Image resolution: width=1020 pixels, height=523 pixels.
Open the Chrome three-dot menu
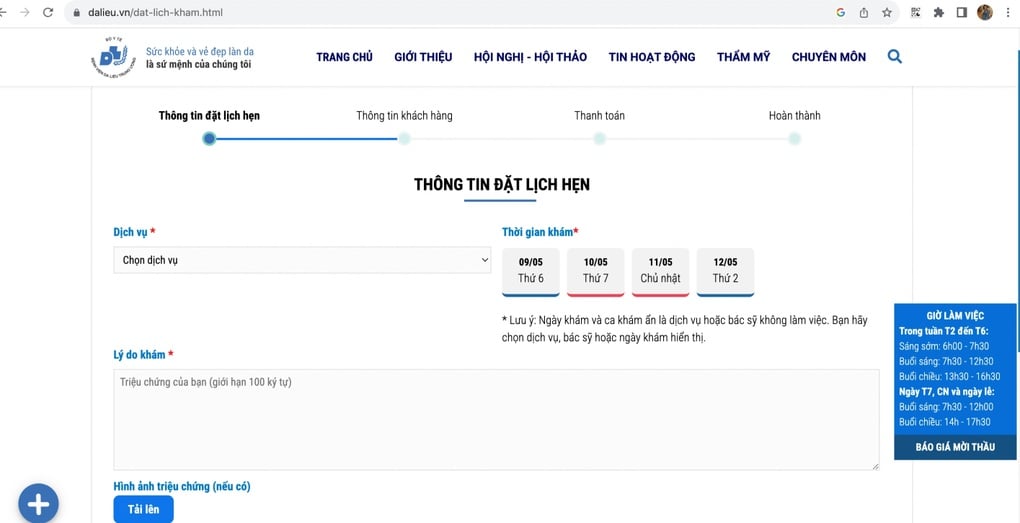coord(1008,12)
